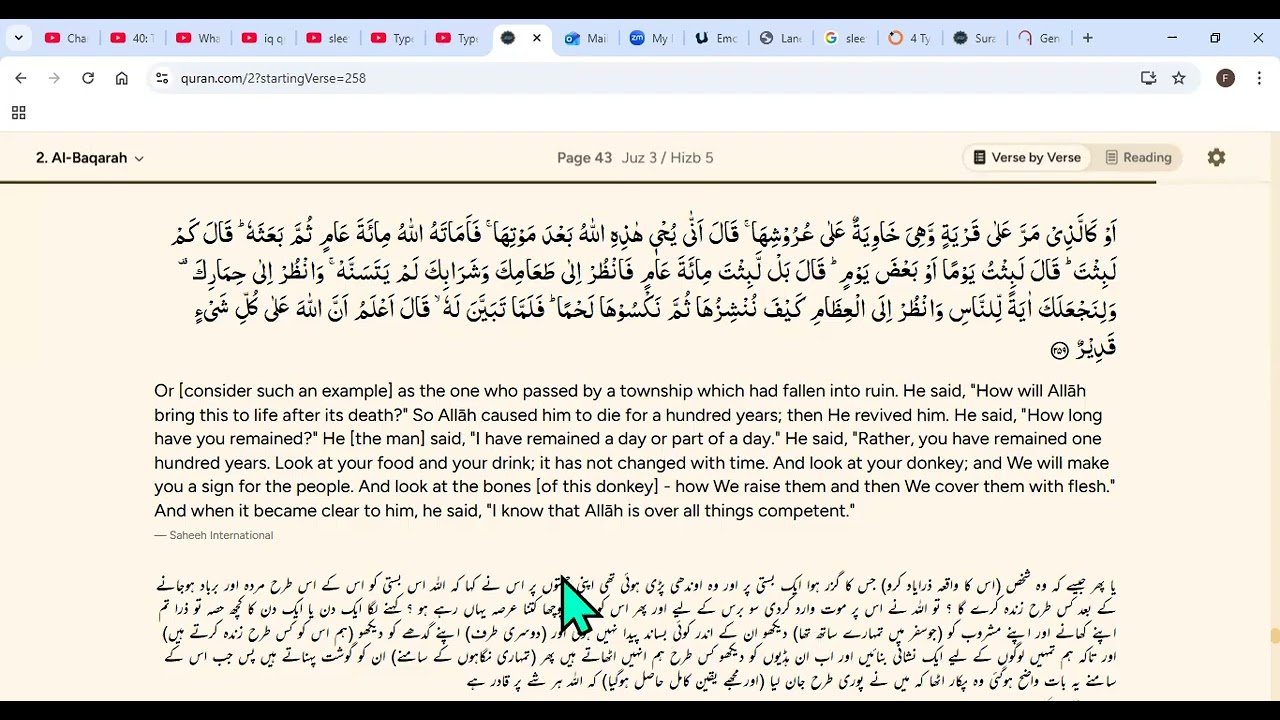
Task: Reload the quran.com page
Action: point(88,78)
